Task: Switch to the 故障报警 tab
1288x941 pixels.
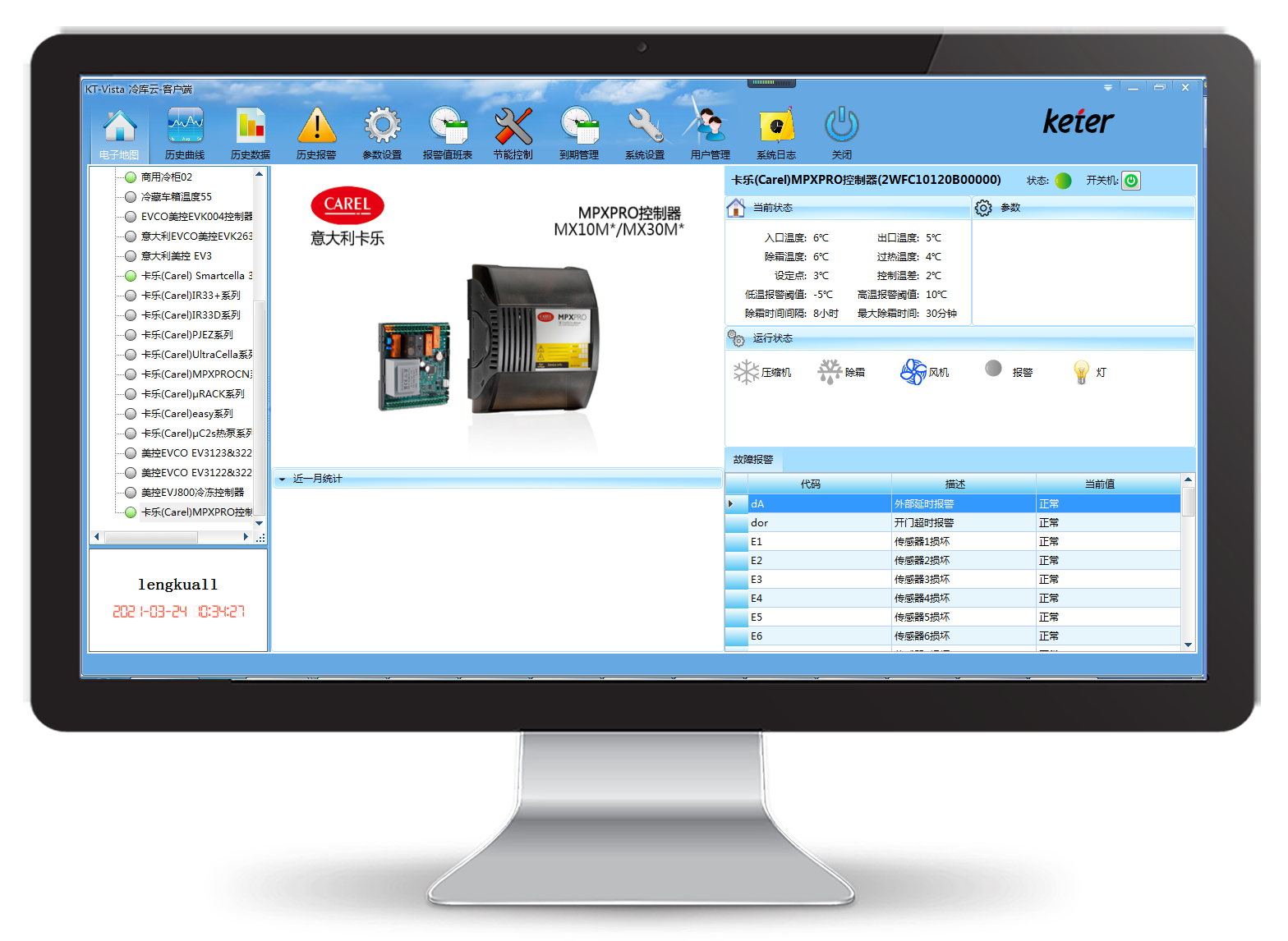Action: tap(753, 460)
